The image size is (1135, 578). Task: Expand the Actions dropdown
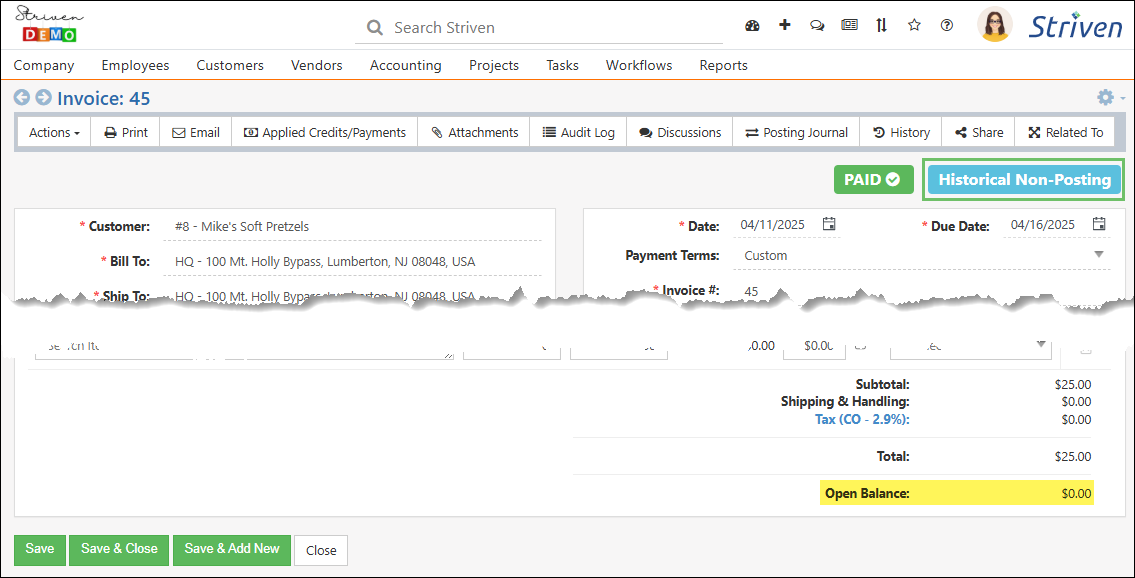(54, 132)
